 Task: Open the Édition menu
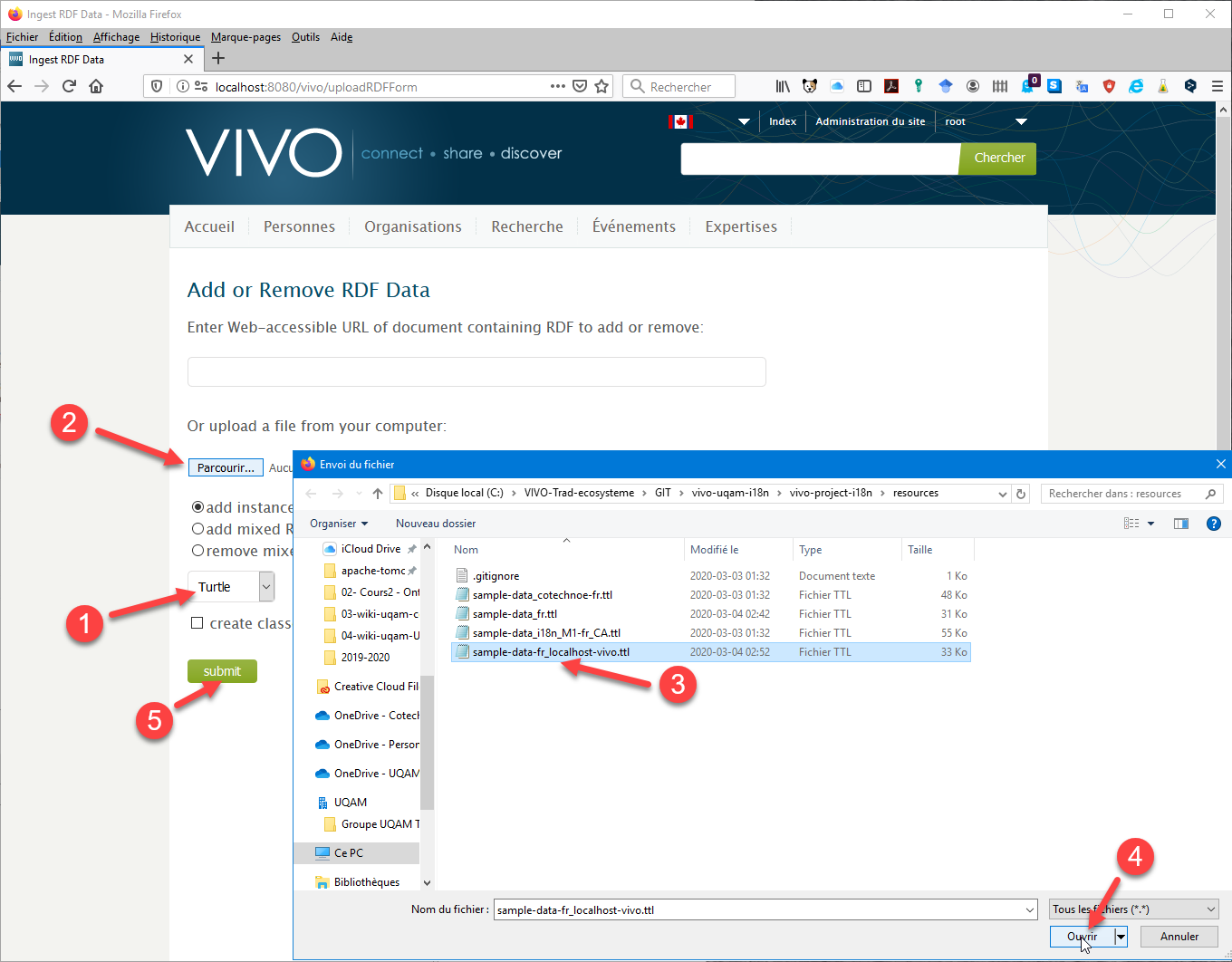(65, 37)
